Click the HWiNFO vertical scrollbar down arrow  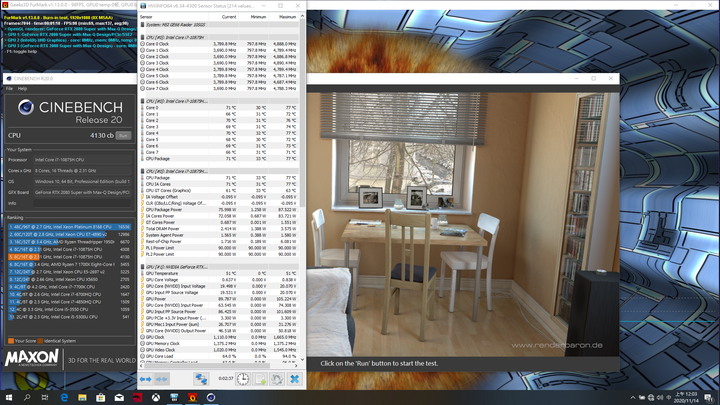click(302, 360)
